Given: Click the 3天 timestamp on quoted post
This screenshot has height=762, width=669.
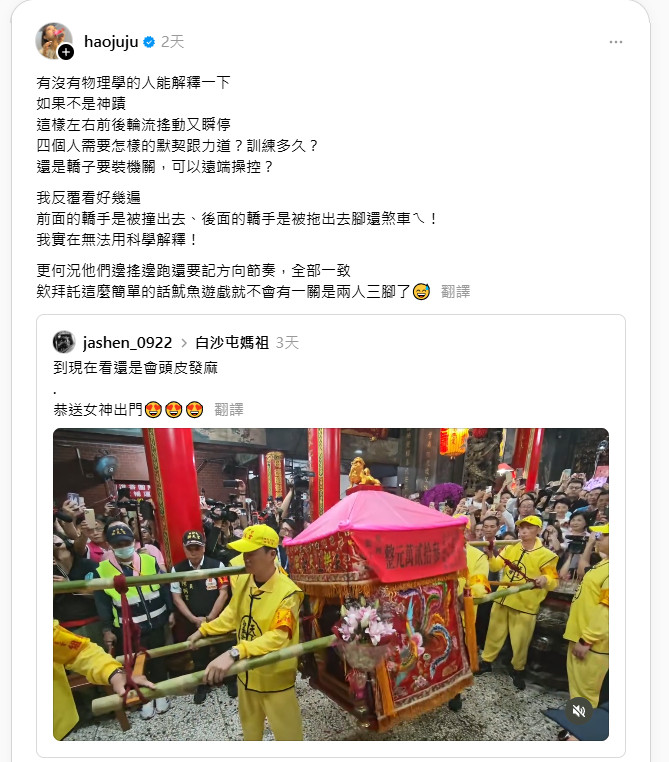Looking at the screenshot, I should point(287,343).
